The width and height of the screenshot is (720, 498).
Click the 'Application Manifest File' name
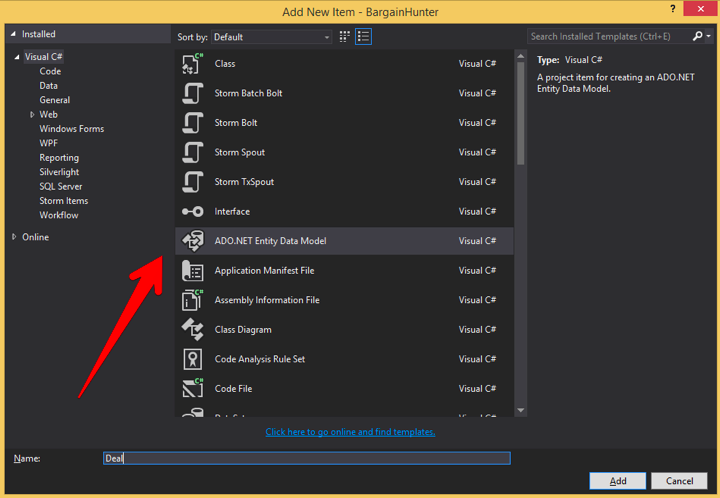click(x=264, y=271)
